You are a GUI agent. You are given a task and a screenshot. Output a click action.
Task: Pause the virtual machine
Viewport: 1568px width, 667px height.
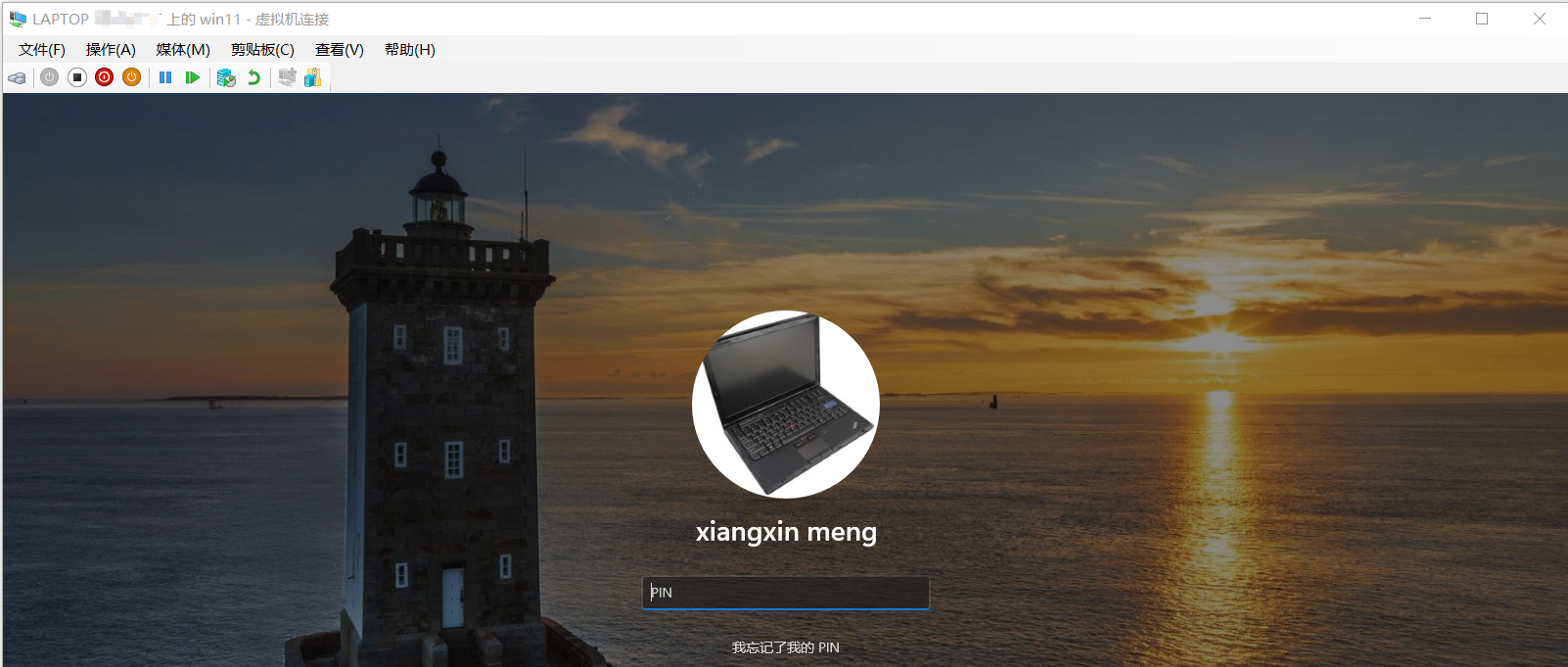point(165,77)
